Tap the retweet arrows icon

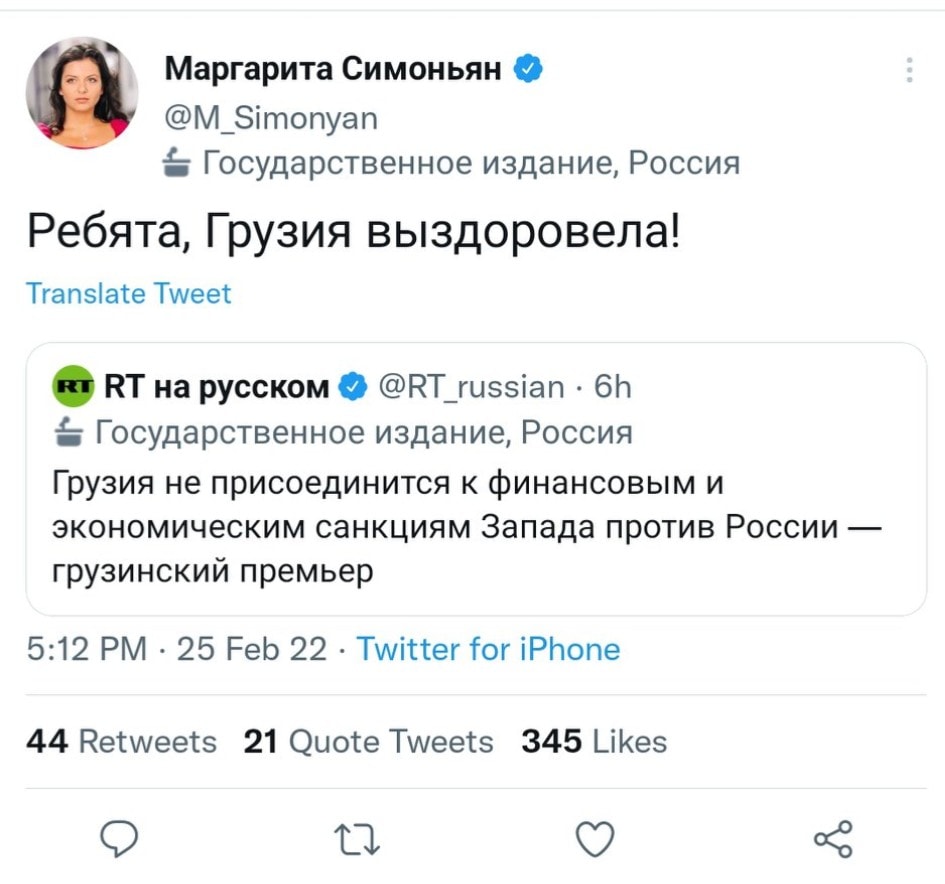tap(358, 838)
